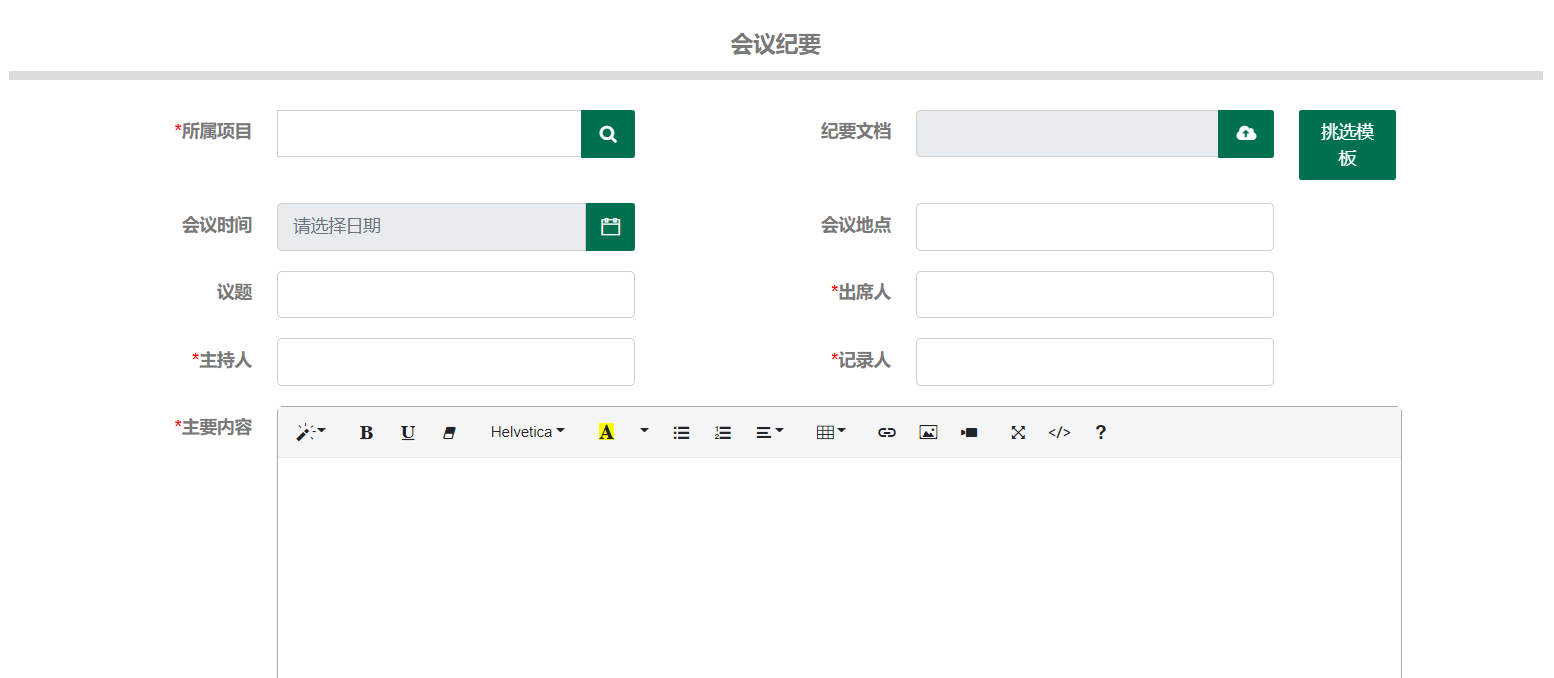The width and height of the screenshot is (1554, 678).
Task: Click the search icon beside 所属项目
Action: [x=608, y=134]
